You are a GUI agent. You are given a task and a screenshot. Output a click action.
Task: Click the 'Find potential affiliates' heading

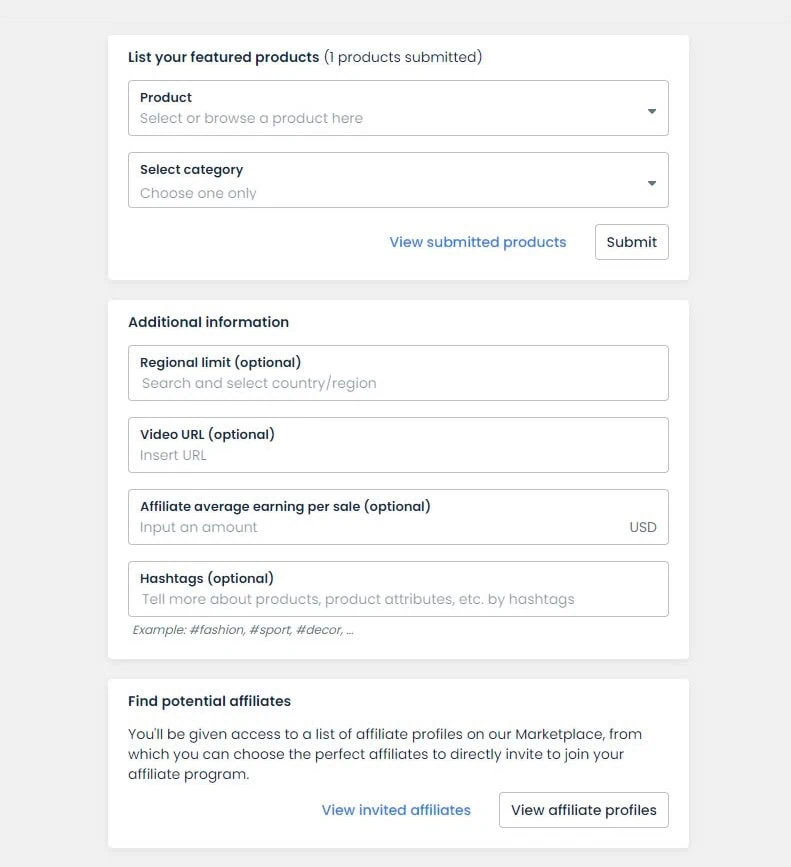[x=209, y=701]
